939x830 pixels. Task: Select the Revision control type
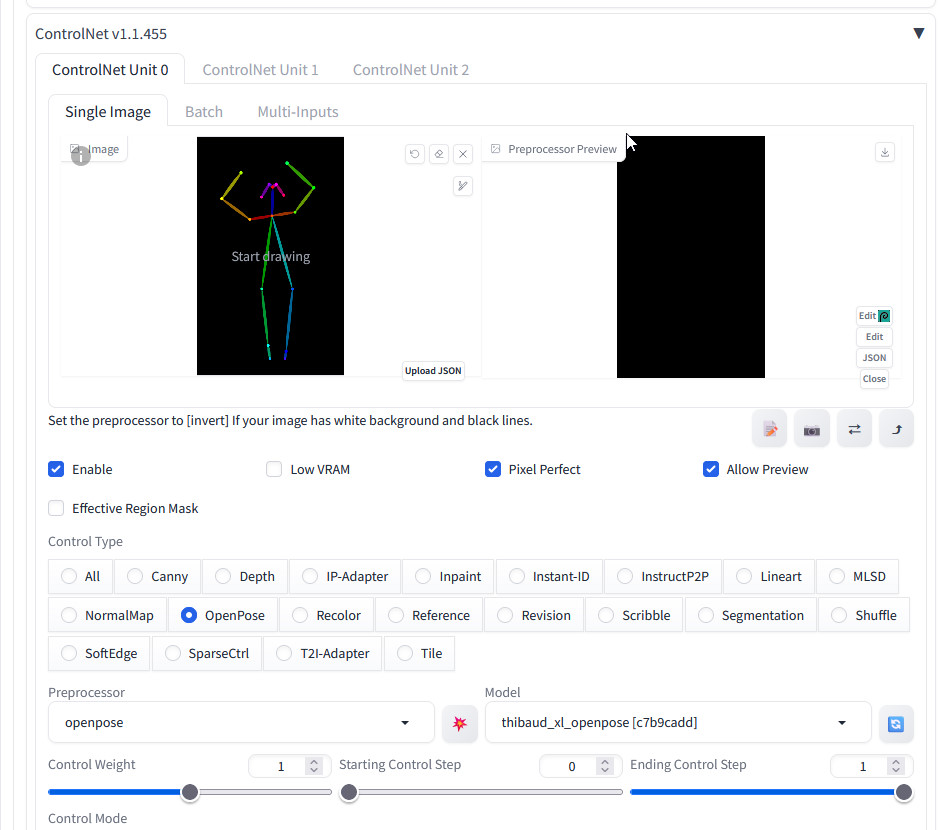point(534,615)
